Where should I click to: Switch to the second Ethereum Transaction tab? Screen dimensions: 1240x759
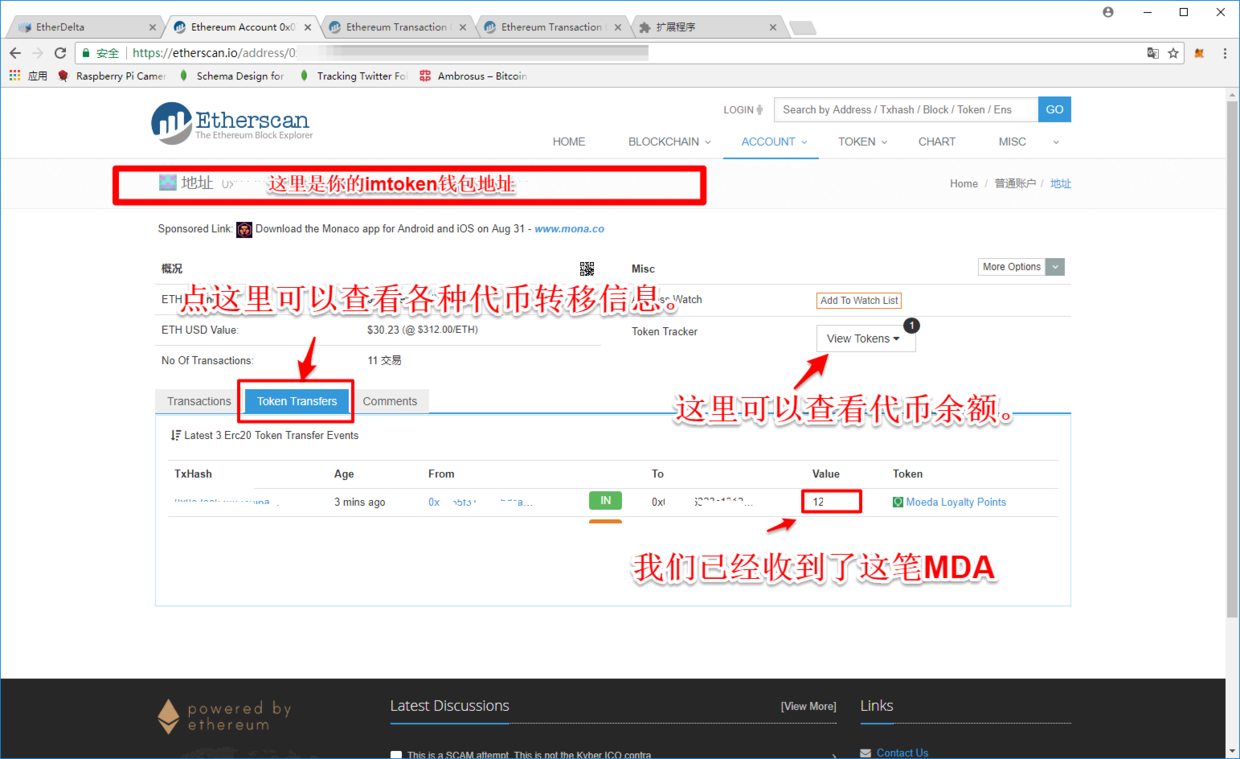click(x=550, y=27)
